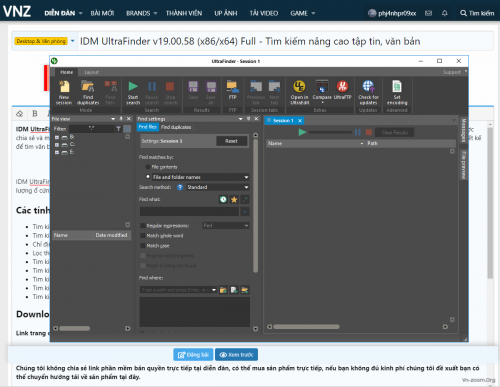Click the Start search ribbon button

coord(133,93)
